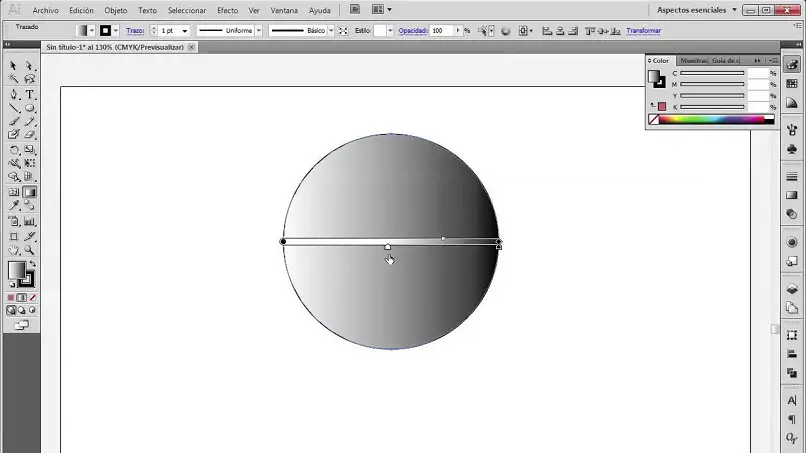
Task: Switch to the Guía de color tab
Action: click(725, 61)
